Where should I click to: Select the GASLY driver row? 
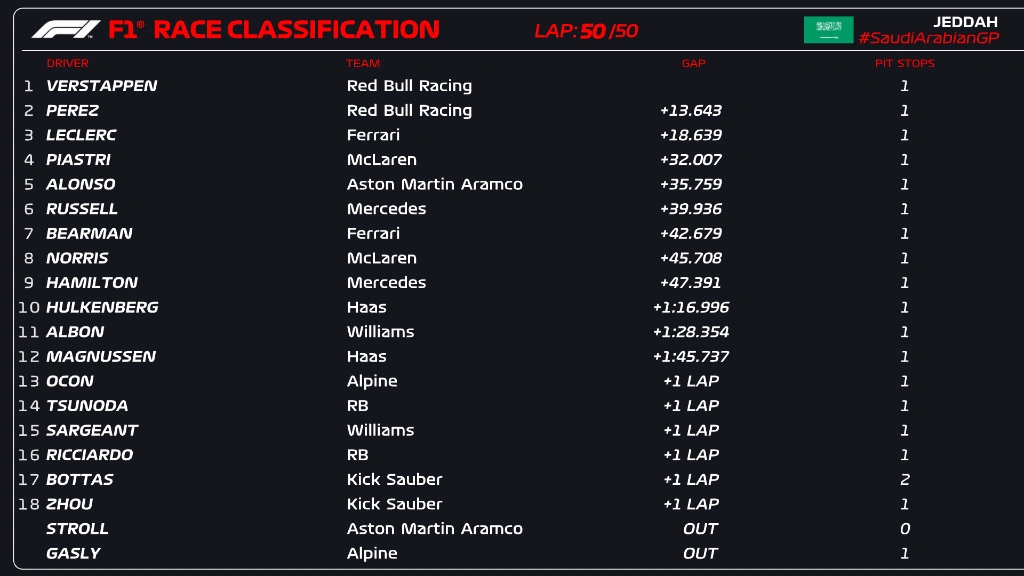click(x=73, y=554)
